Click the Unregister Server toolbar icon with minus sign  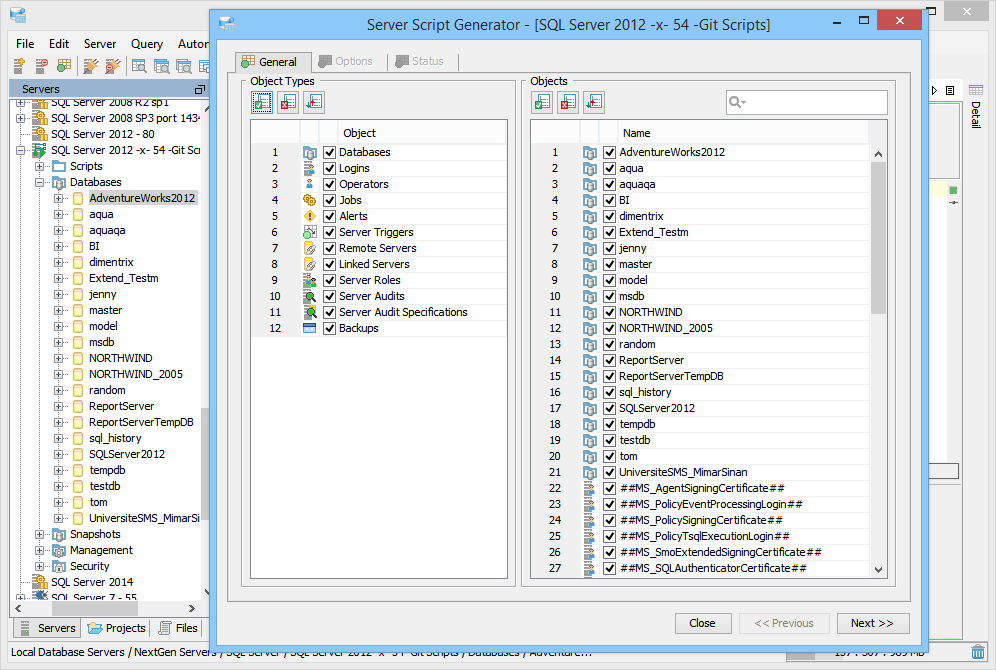pos(41,65)
